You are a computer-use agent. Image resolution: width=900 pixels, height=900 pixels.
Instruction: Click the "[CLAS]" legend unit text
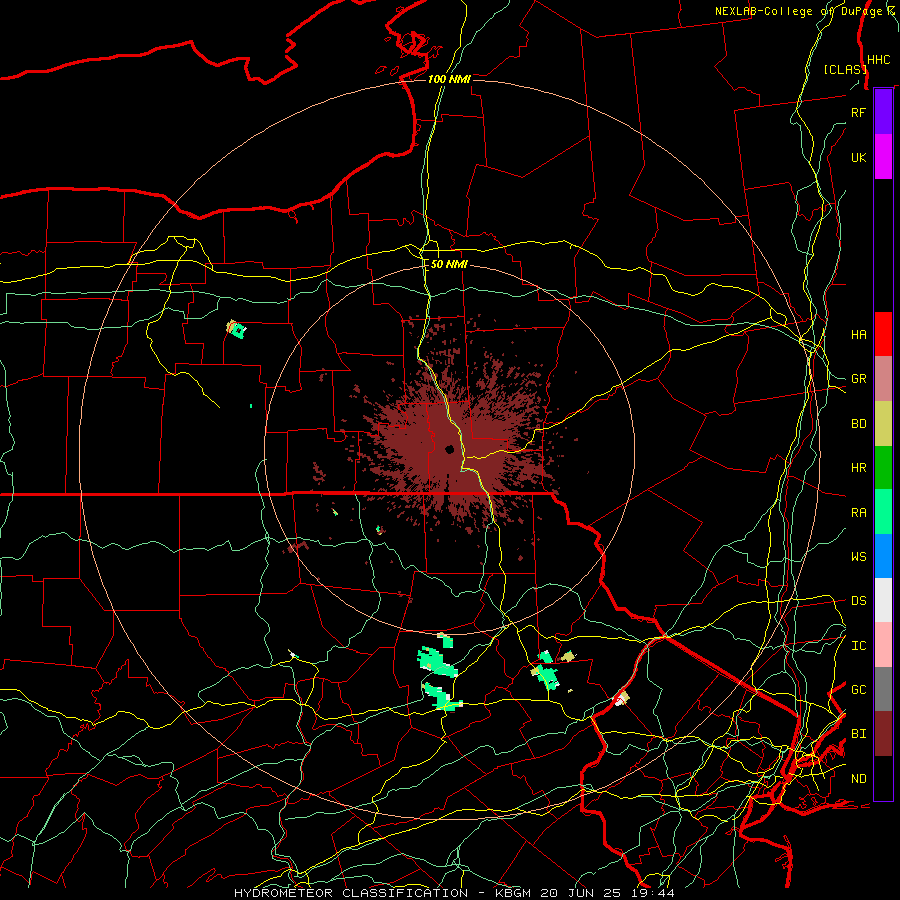(x=845, y=69)
